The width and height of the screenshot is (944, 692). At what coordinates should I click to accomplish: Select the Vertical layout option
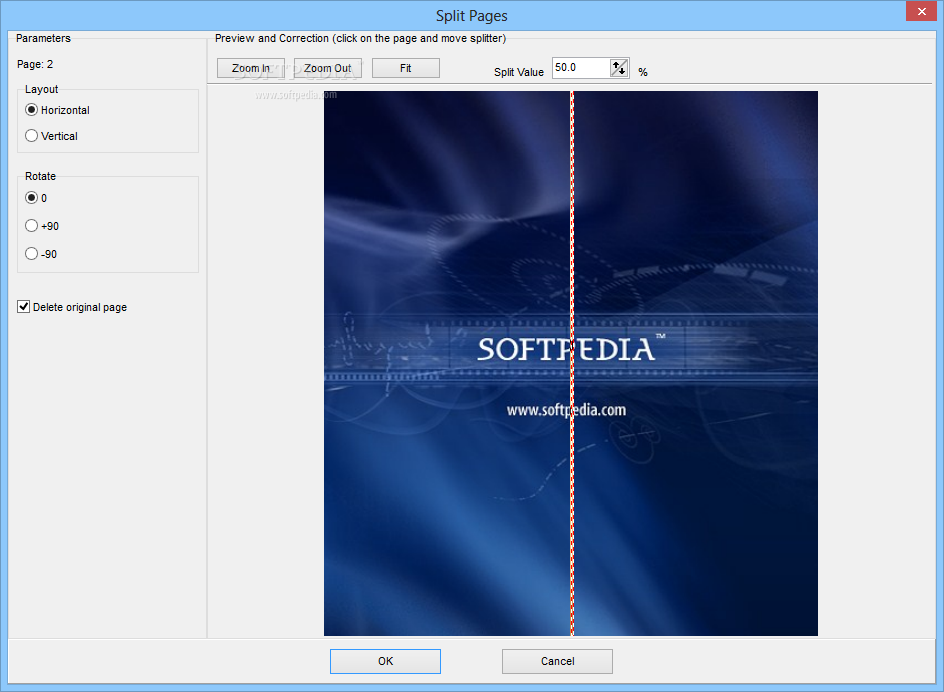click(32, 136)
